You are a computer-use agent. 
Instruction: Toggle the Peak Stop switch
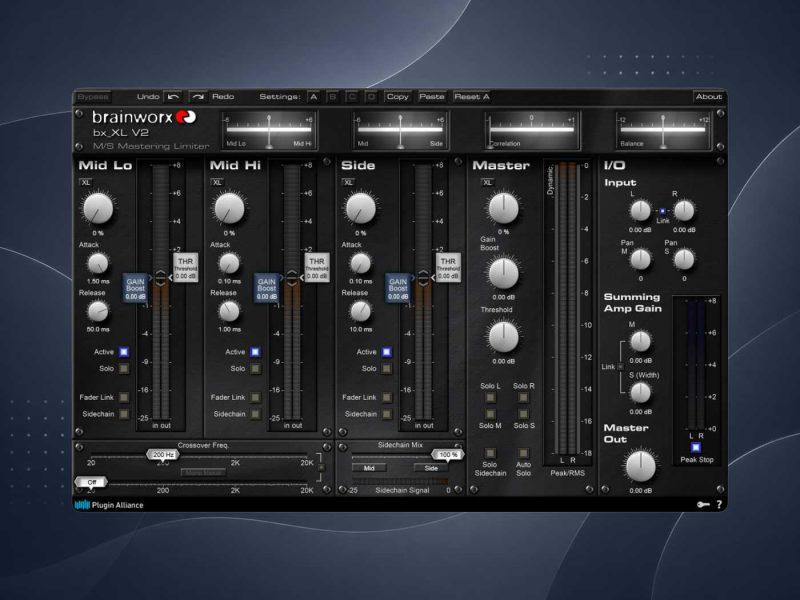coord(696,447)
